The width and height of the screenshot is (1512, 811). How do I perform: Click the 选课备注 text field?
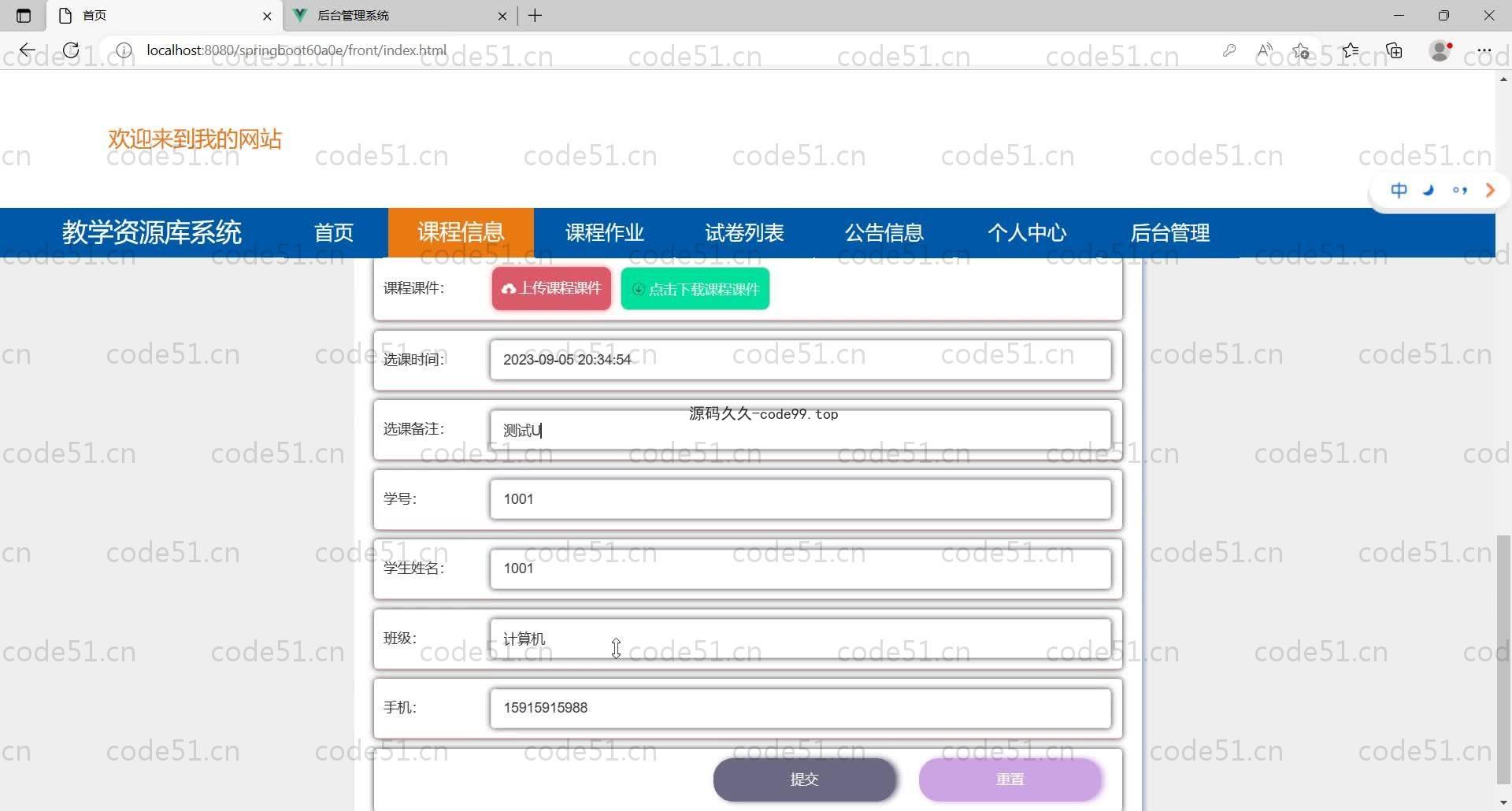point(800,430)
